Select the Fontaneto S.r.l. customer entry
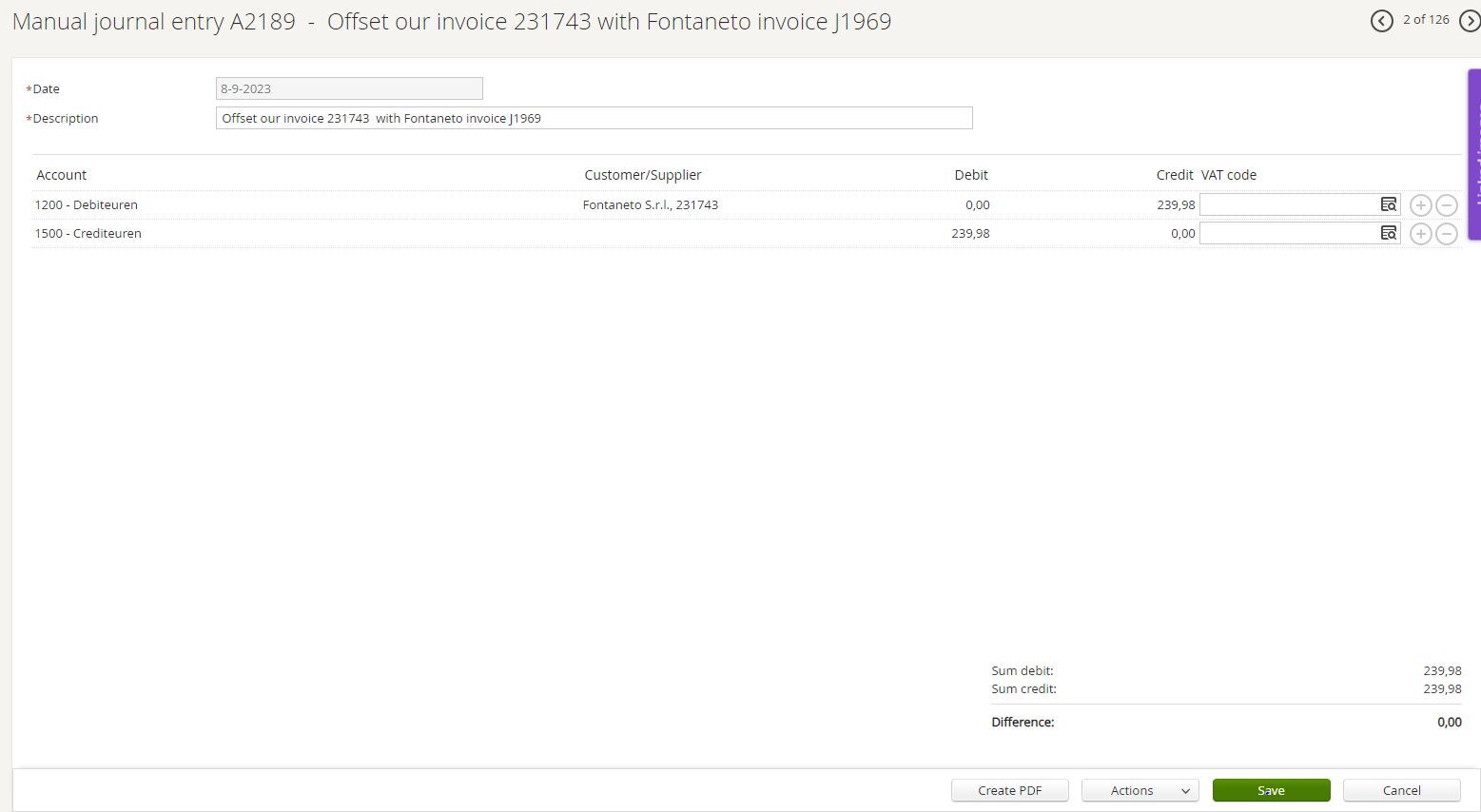1481x812 pixels. 651,204
